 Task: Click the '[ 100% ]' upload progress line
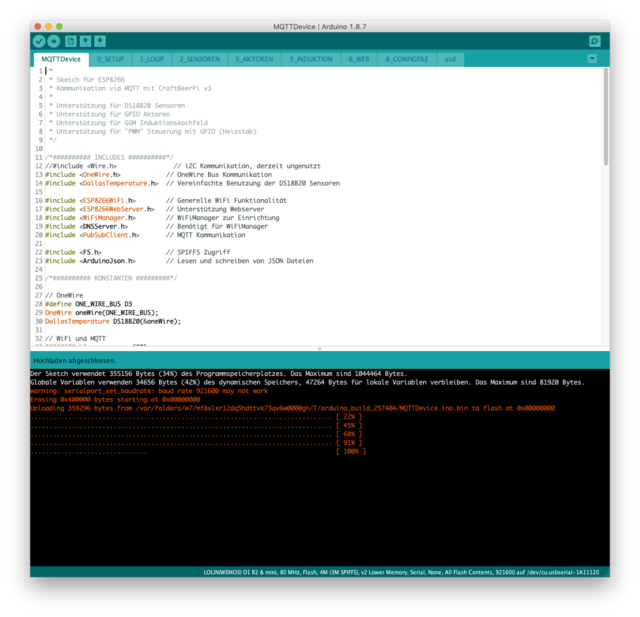(198, 451)
